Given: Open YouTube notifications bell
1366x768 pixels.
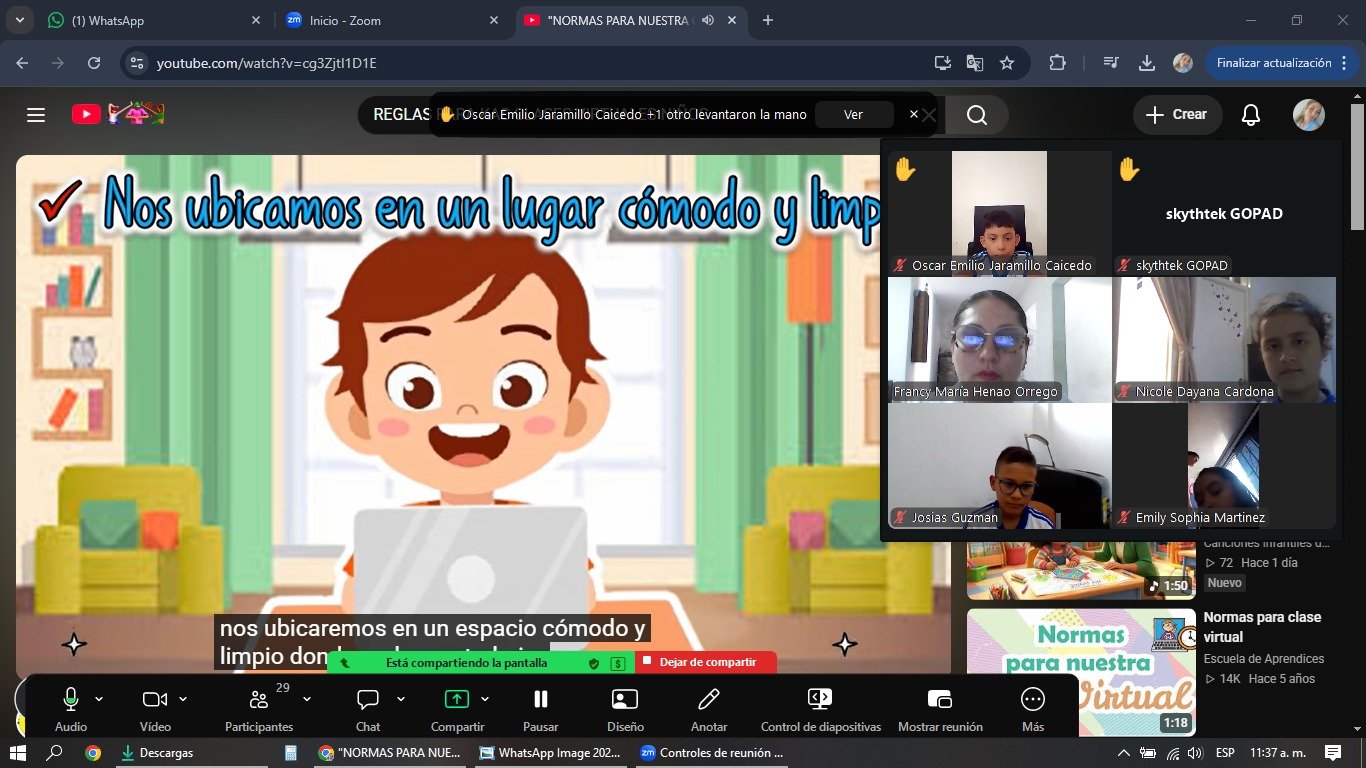Looking at the screenshot, I should pos(1250,115).
